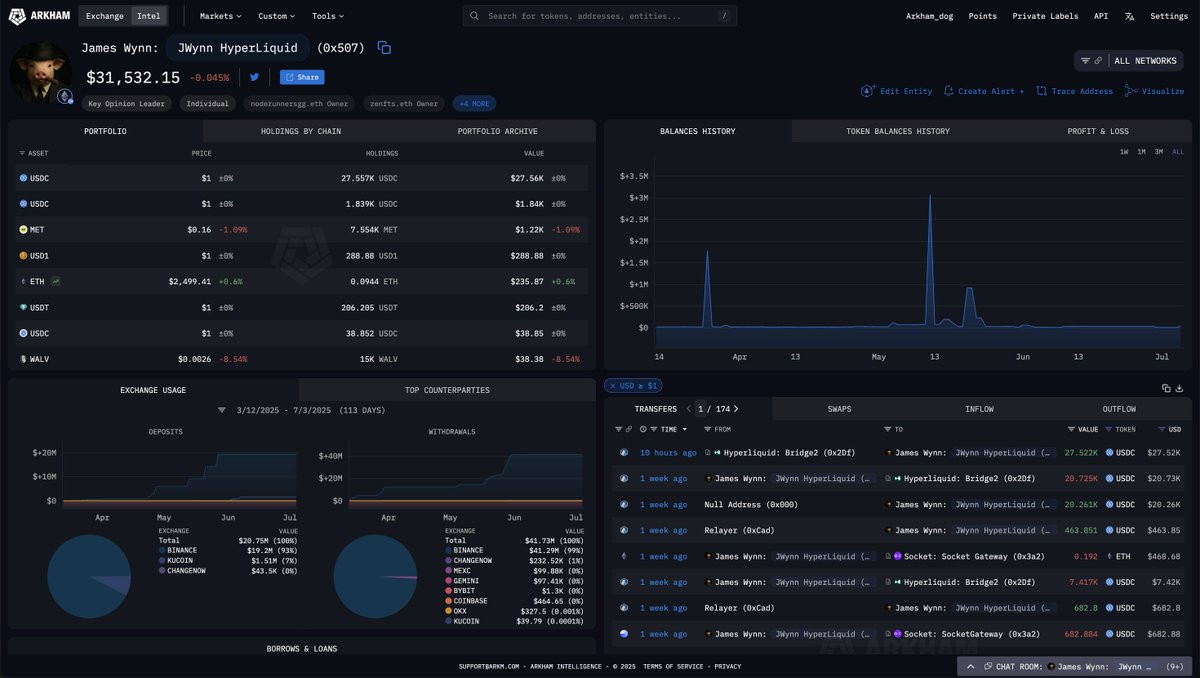Switch to Exchange mode toggle

coord(105,16)
